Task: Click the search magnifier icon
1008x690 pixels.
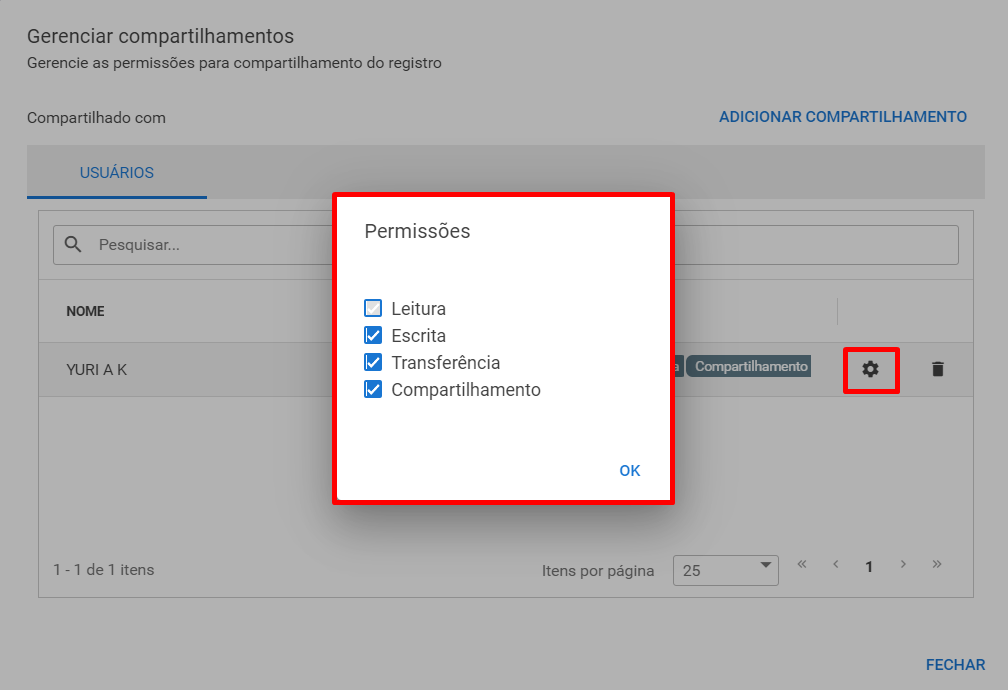Action: click(73, 244)
